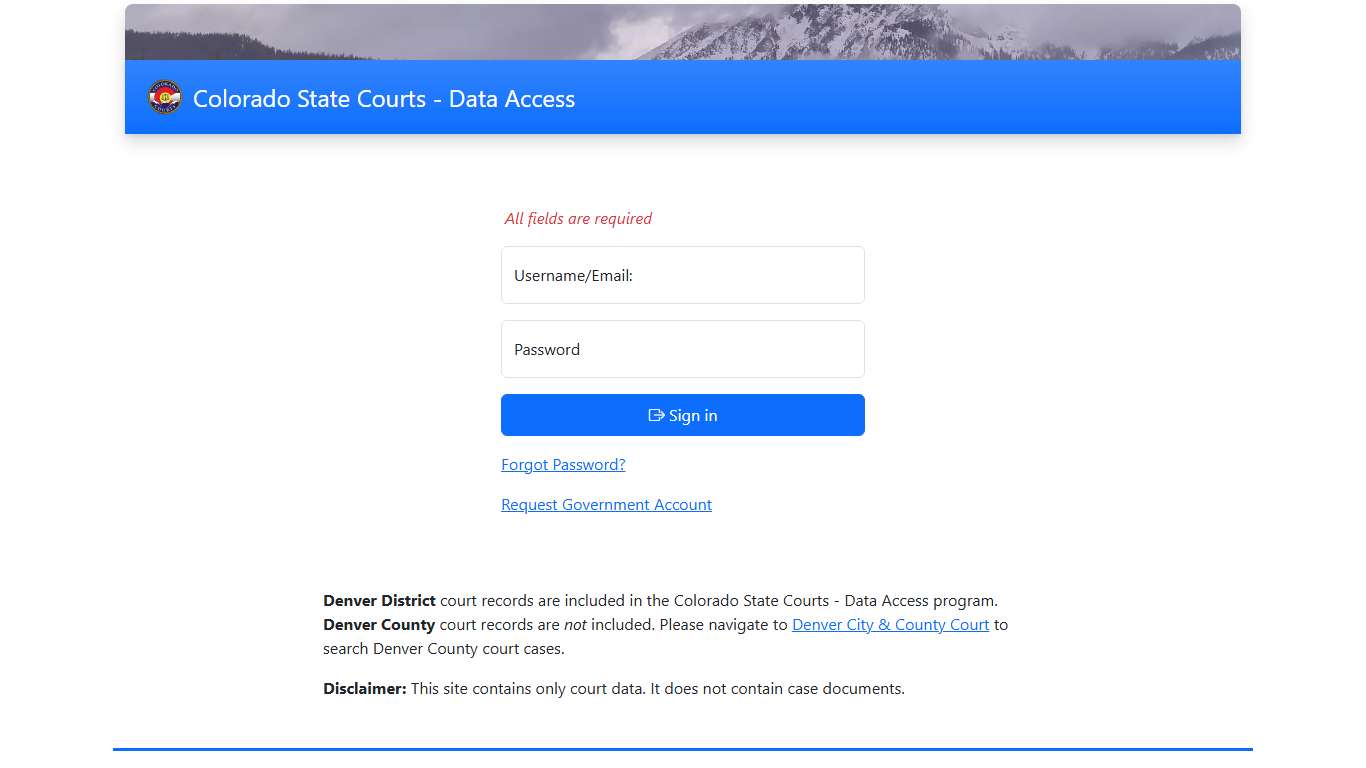
Task: Click inside the Username/Email input field
Action: click(x=682, y=275)
